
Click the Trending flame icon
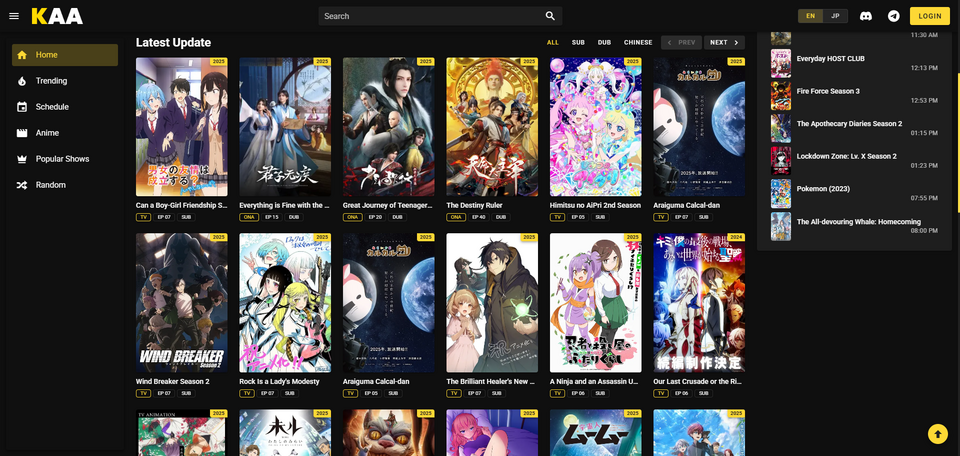(x=22, y=81)
